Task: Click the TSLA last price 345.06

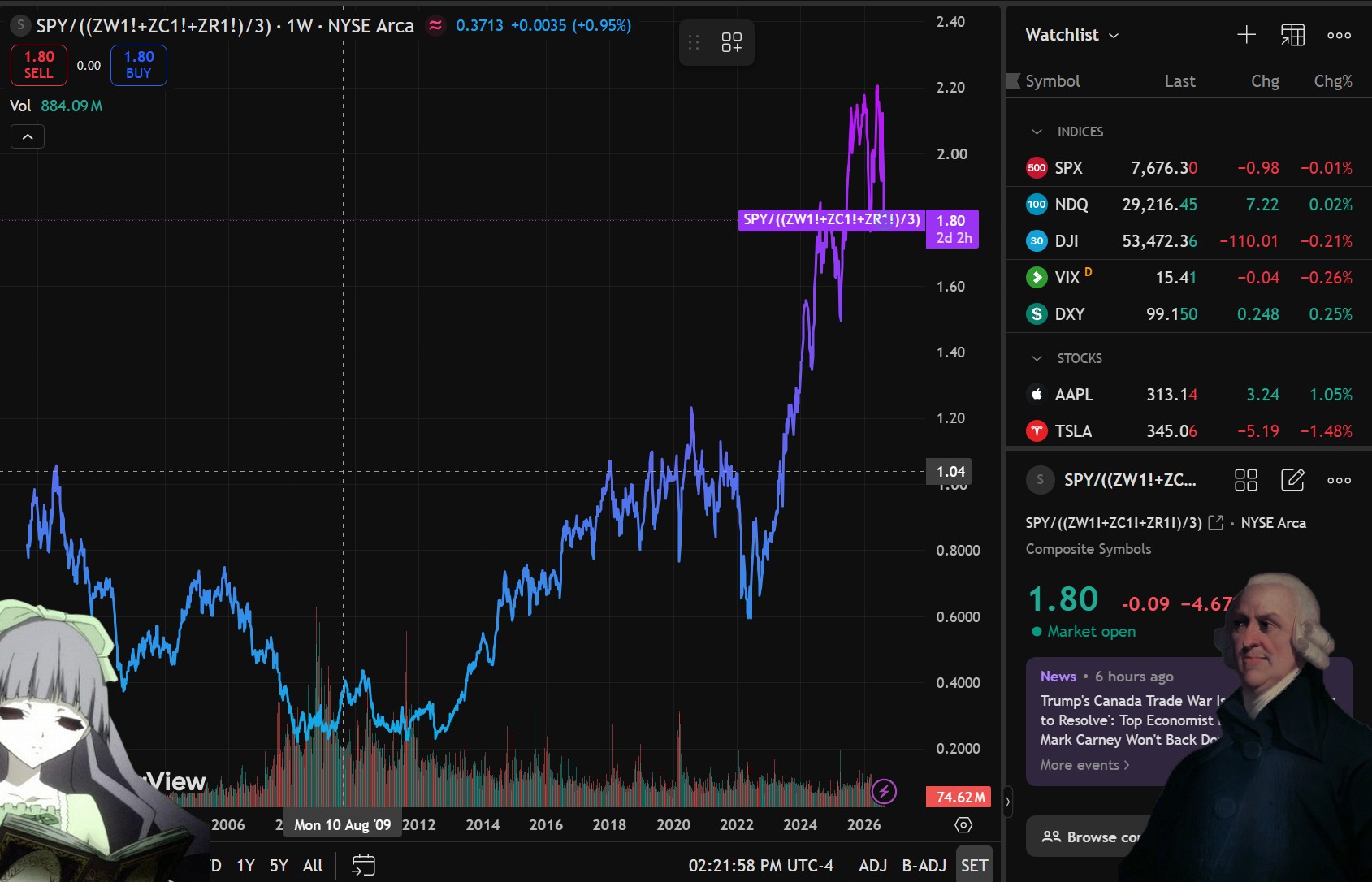Action: [1171, 431]
